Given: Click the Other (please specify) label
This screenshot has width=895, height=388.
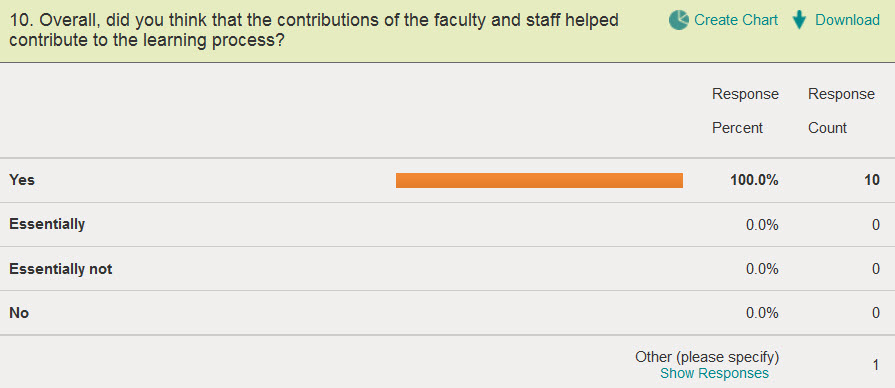Looking at the screenshot, I should [x=707, y=357].
